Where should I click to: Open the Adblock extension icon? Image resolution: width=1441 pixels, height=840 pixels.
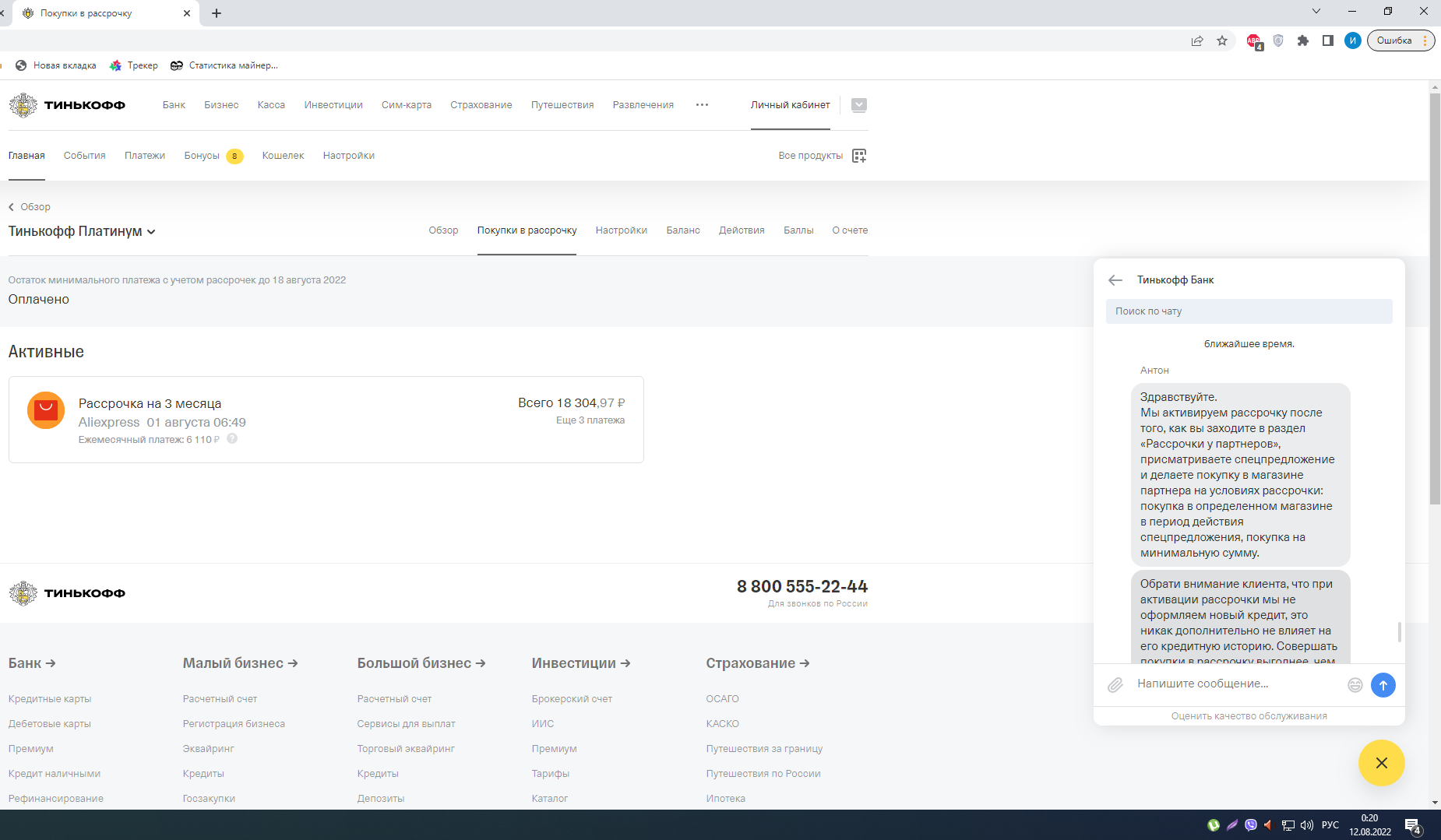coord(1253,40)
